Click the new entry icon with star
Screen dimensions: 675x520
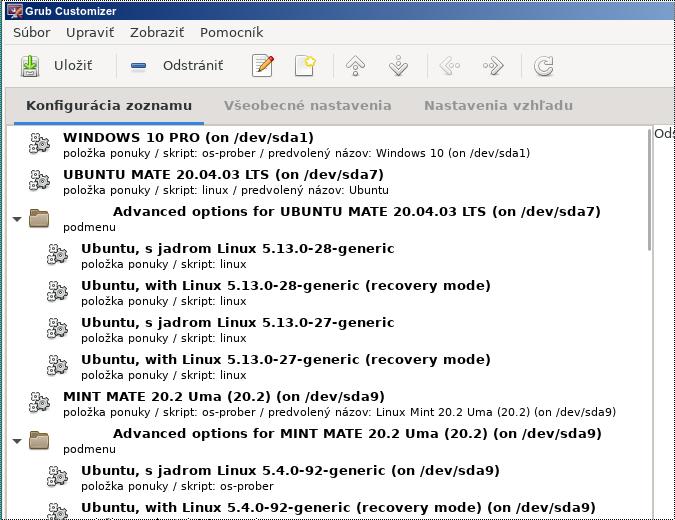pyautogui.click(x=305, y=66)
